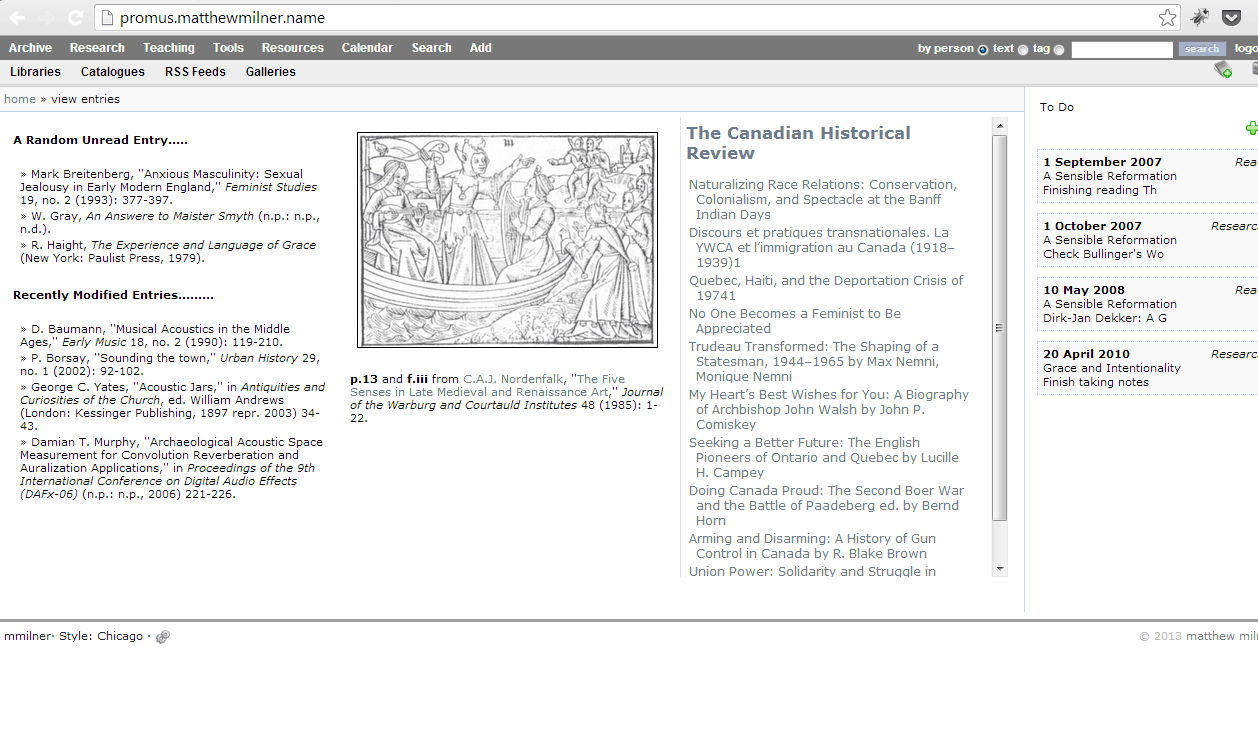Open 'My Heart's Best Wishes for You' link
Image resolution: width=1258 pixels, height=739 pixels.
pos(829,409)
